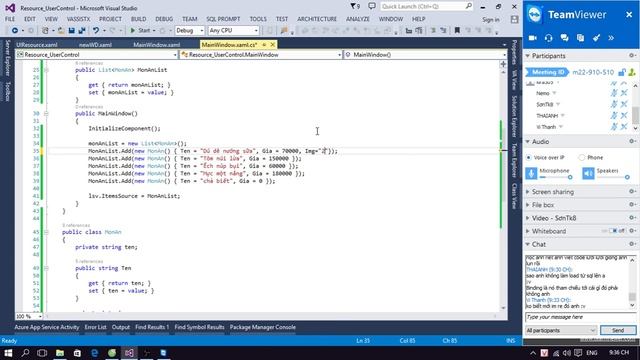Click the Send chat button
The width and height of the screenshot is (640, 360).
click(618, 330)
